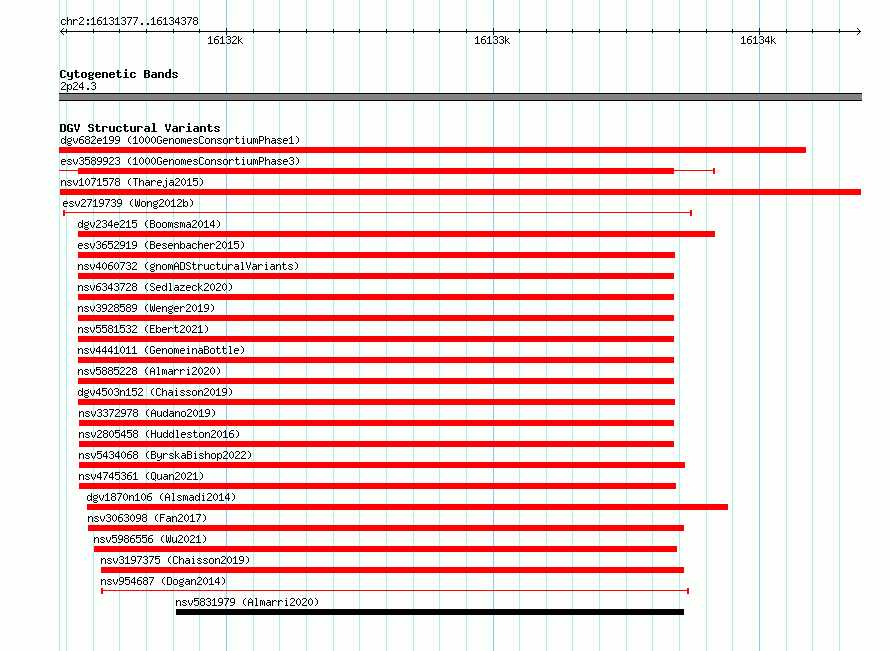890x651 pixels.
Task: Click the esv3589923 variant bar
Action: point(387,171)
